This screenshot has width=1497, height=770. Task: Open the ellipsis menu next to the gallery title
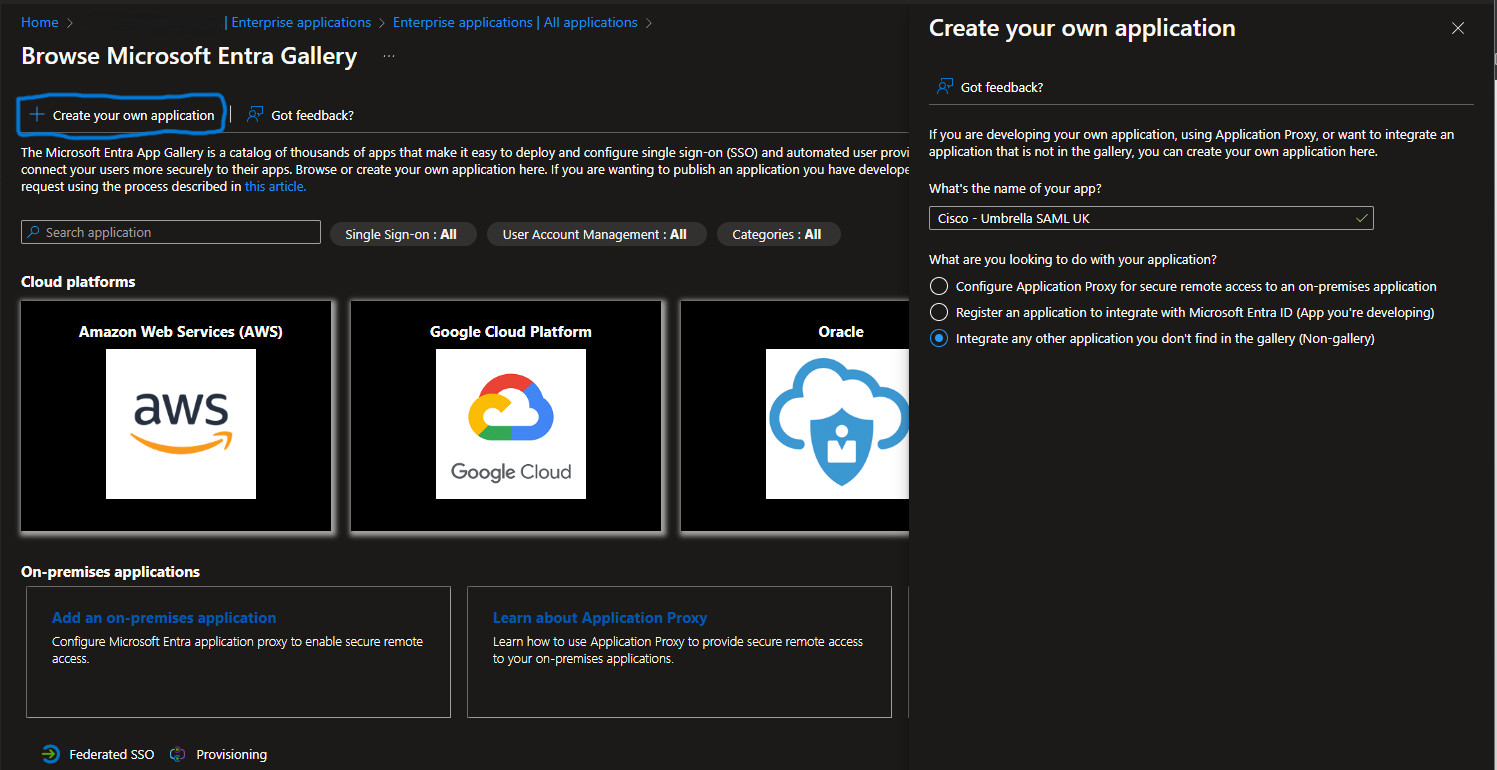[389, 56]
